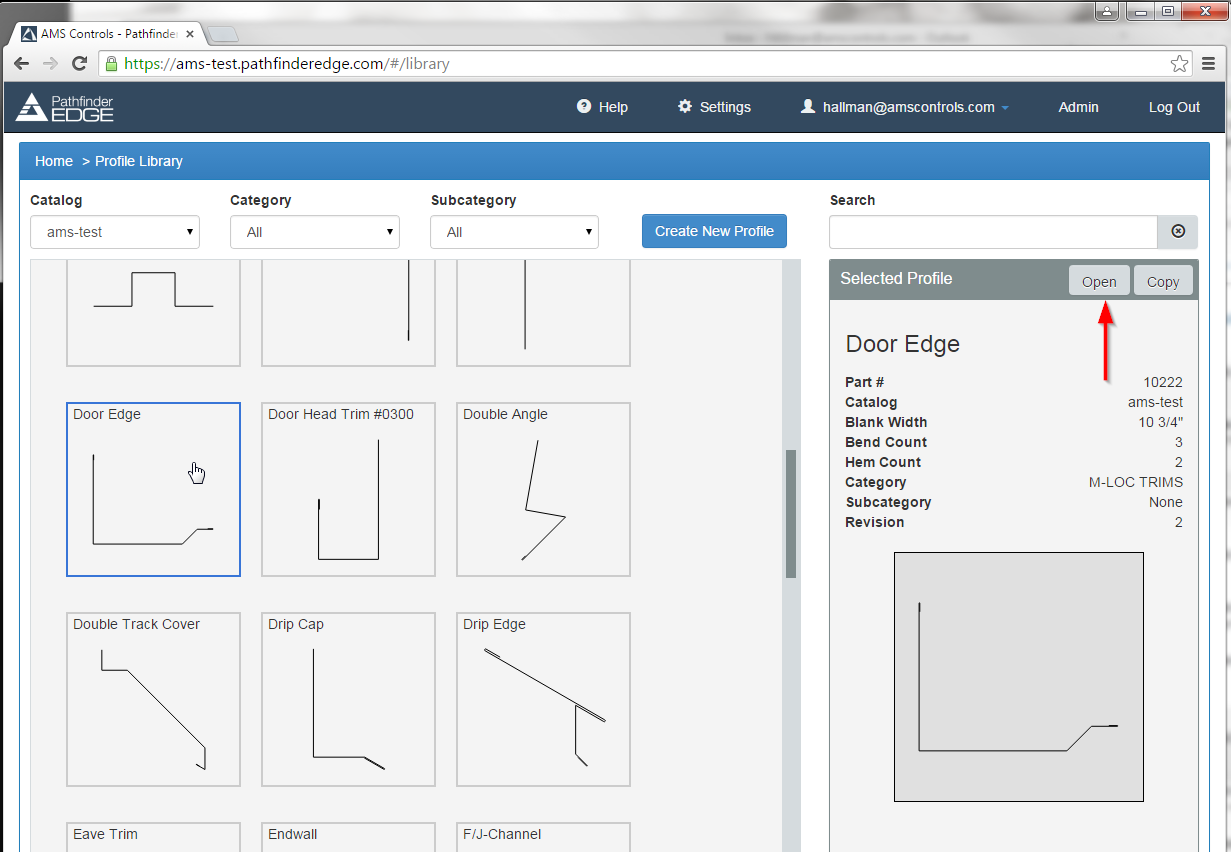Open the selected Door Edge profile
Image resolution: width=1231 pixels, height=852 pixels.
[1099, 281]
